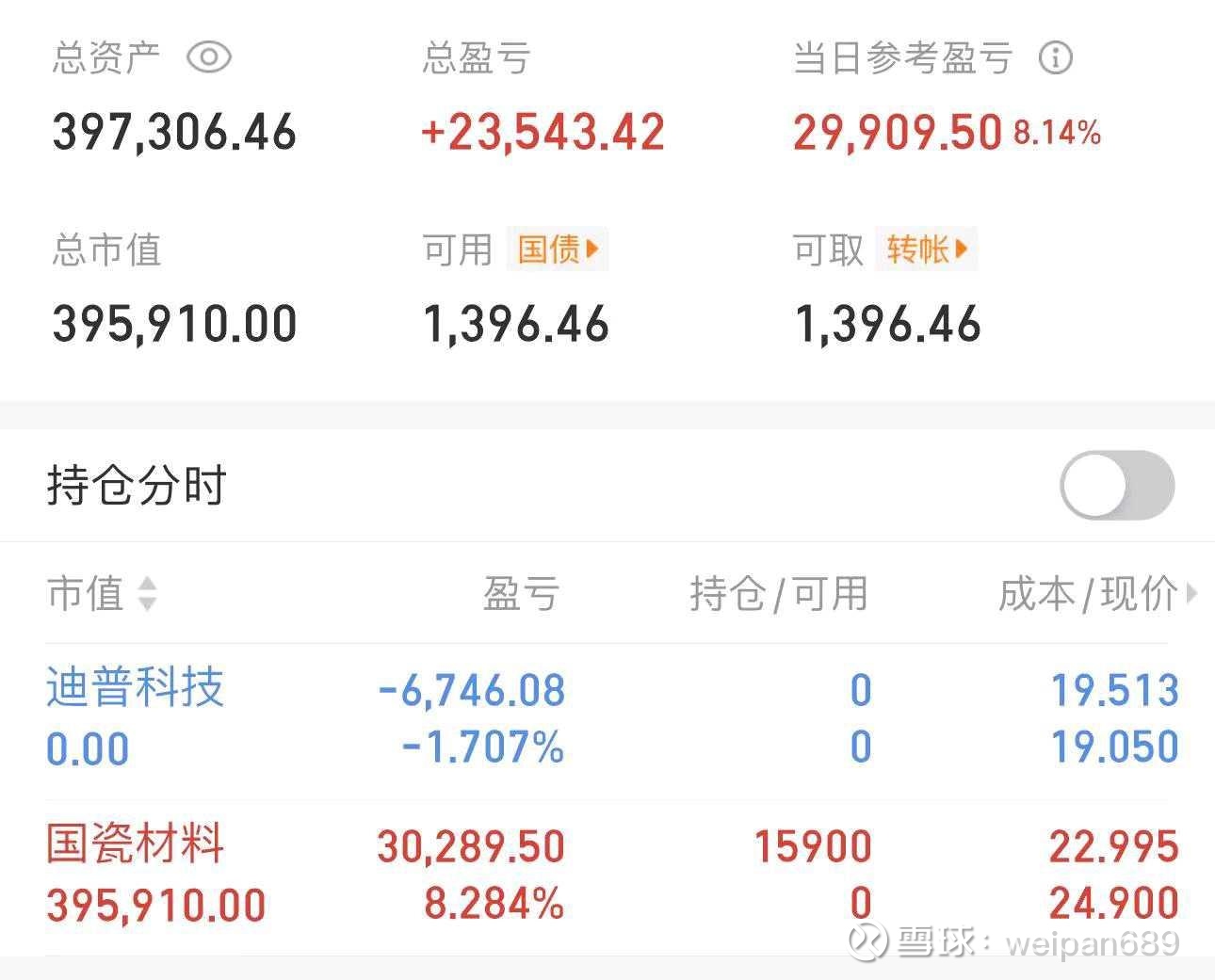
Task: Enable the 持仓分时 switch
Action: pos(1117,485)
